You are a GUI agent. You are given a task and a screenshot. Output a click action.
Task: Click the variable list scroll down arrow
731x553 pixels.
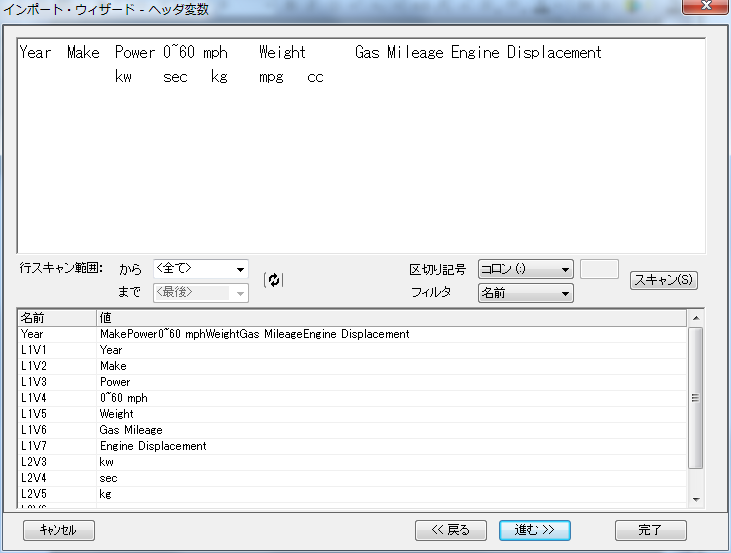[x=696, y=500]
